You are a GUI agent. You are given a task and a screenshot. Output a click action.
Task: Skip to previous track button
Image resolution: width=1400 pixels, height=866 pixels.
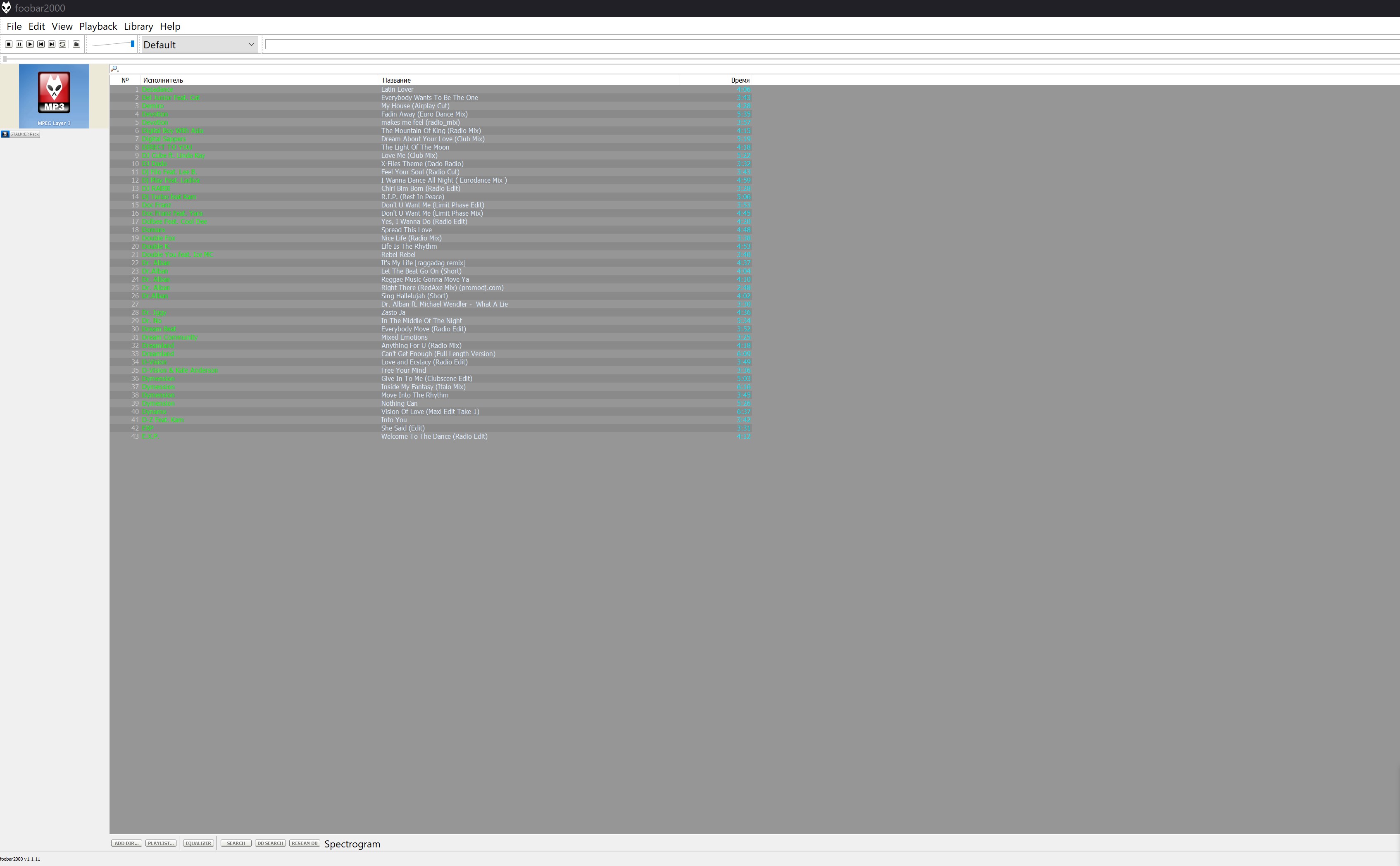click(x=40, y=44)
